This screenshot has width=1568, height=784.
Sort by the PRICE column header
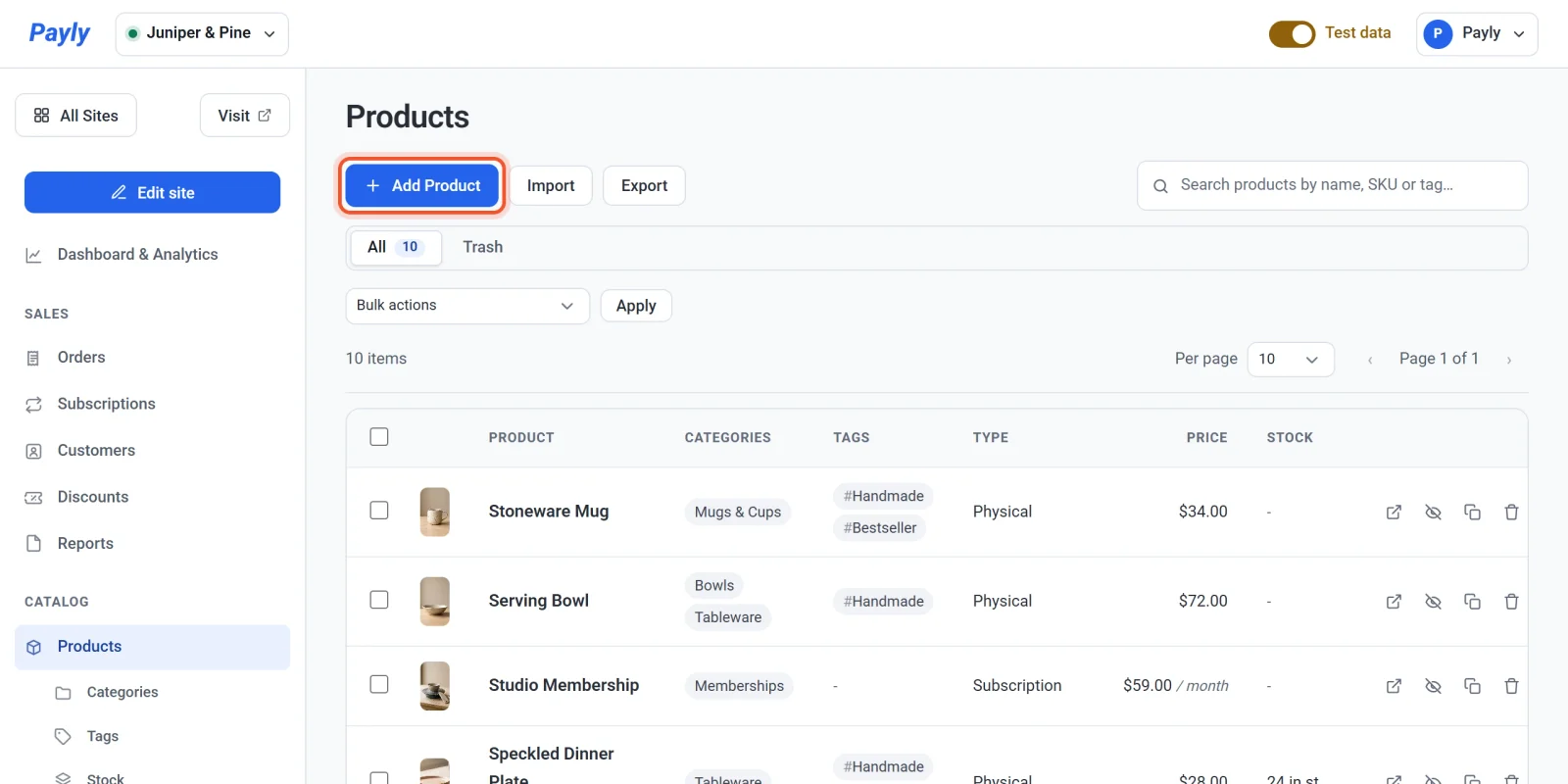[1206, 438]
